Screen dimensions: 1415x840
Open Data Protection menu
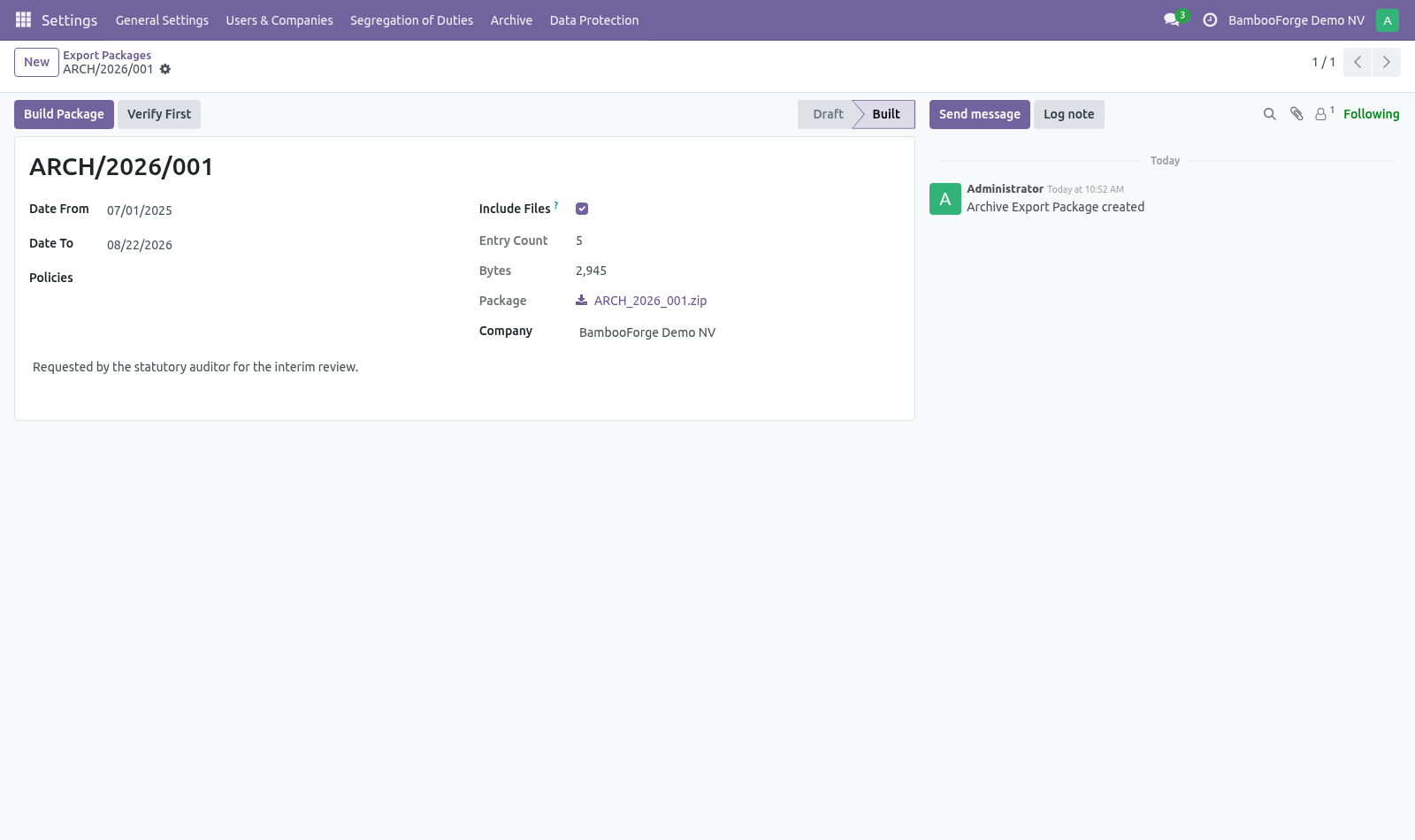594,20
